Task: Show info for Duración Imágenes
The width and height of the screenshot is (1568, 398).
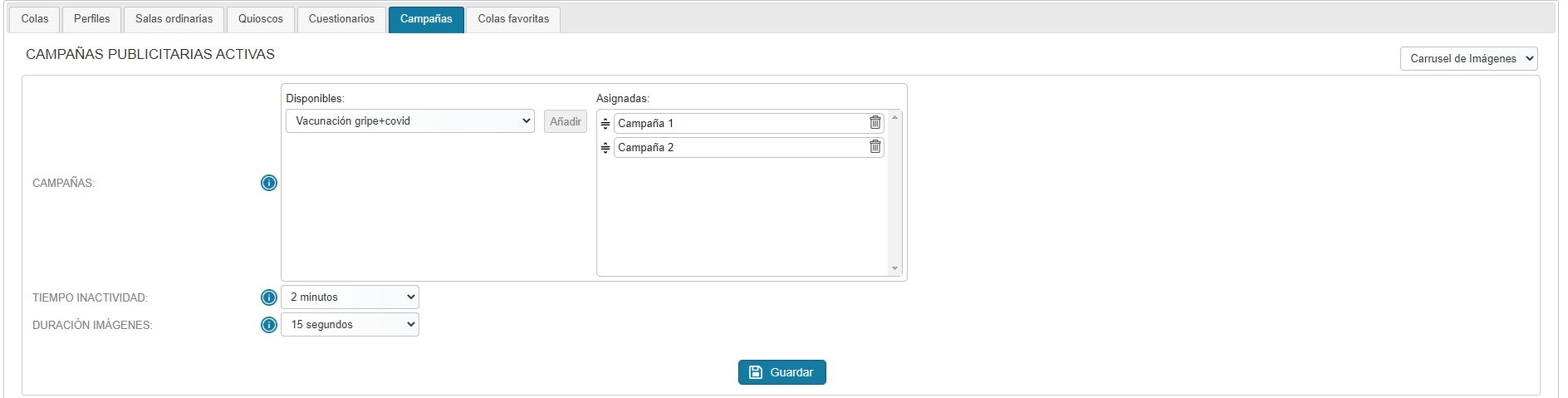Action: tap(269, 325)
